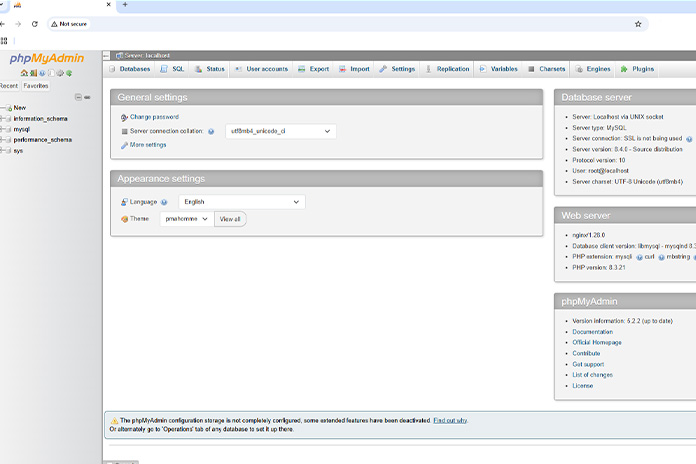
Task: Open the Server connection collation dropdown
Action: [280, 131]
